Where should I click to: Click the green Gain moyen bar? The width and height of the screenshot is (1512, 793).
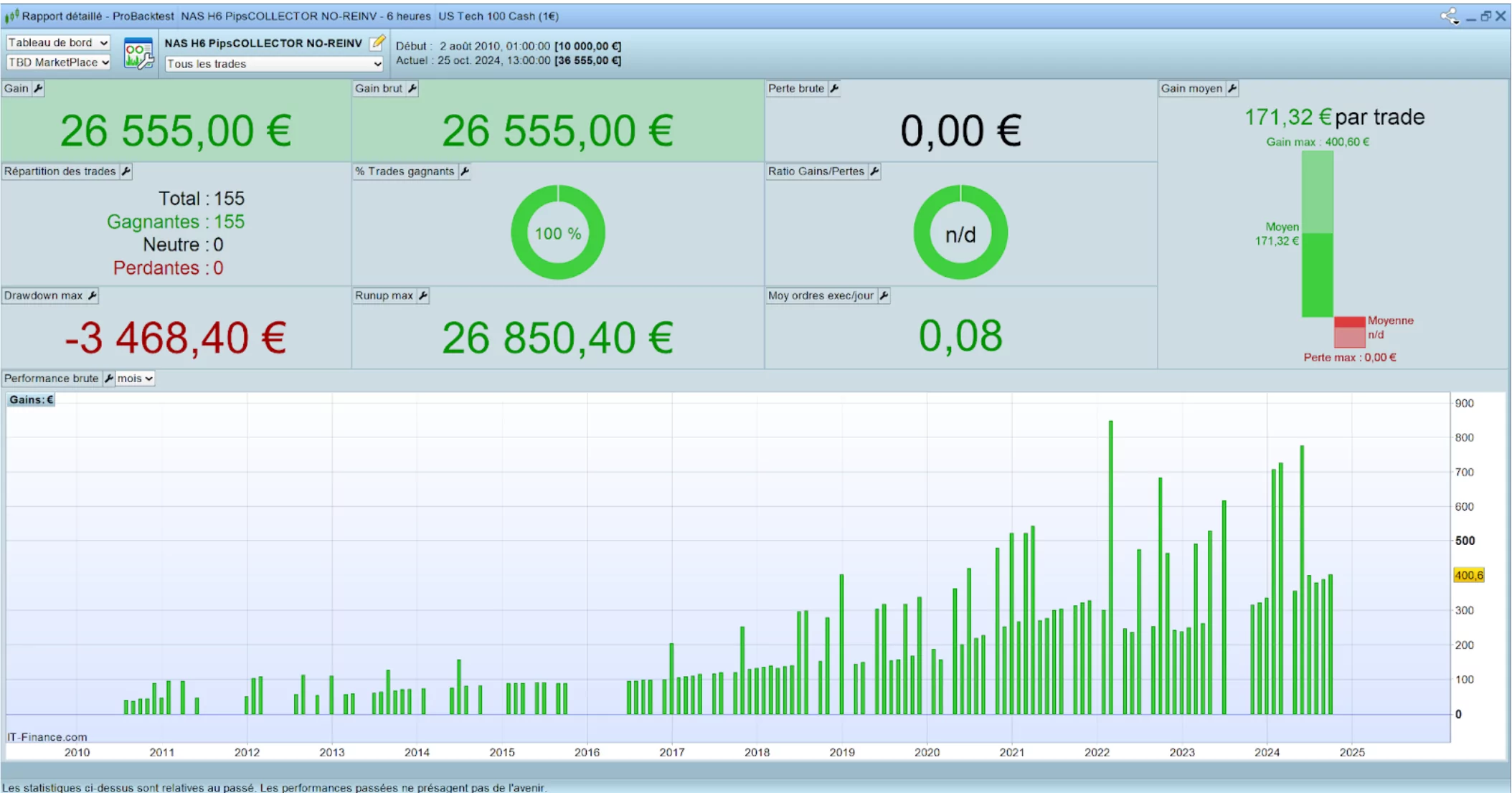click(x=1318, y=275)
